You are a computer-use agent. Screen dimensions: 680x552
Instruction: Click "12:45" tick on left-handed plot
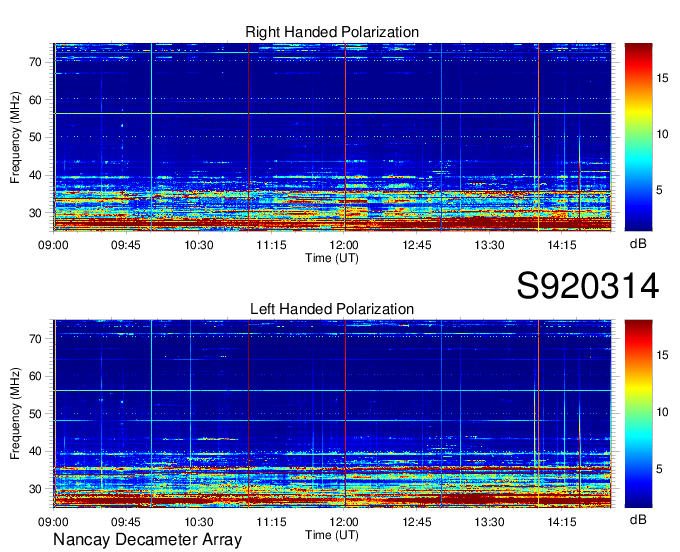click(x=416, y=522)
